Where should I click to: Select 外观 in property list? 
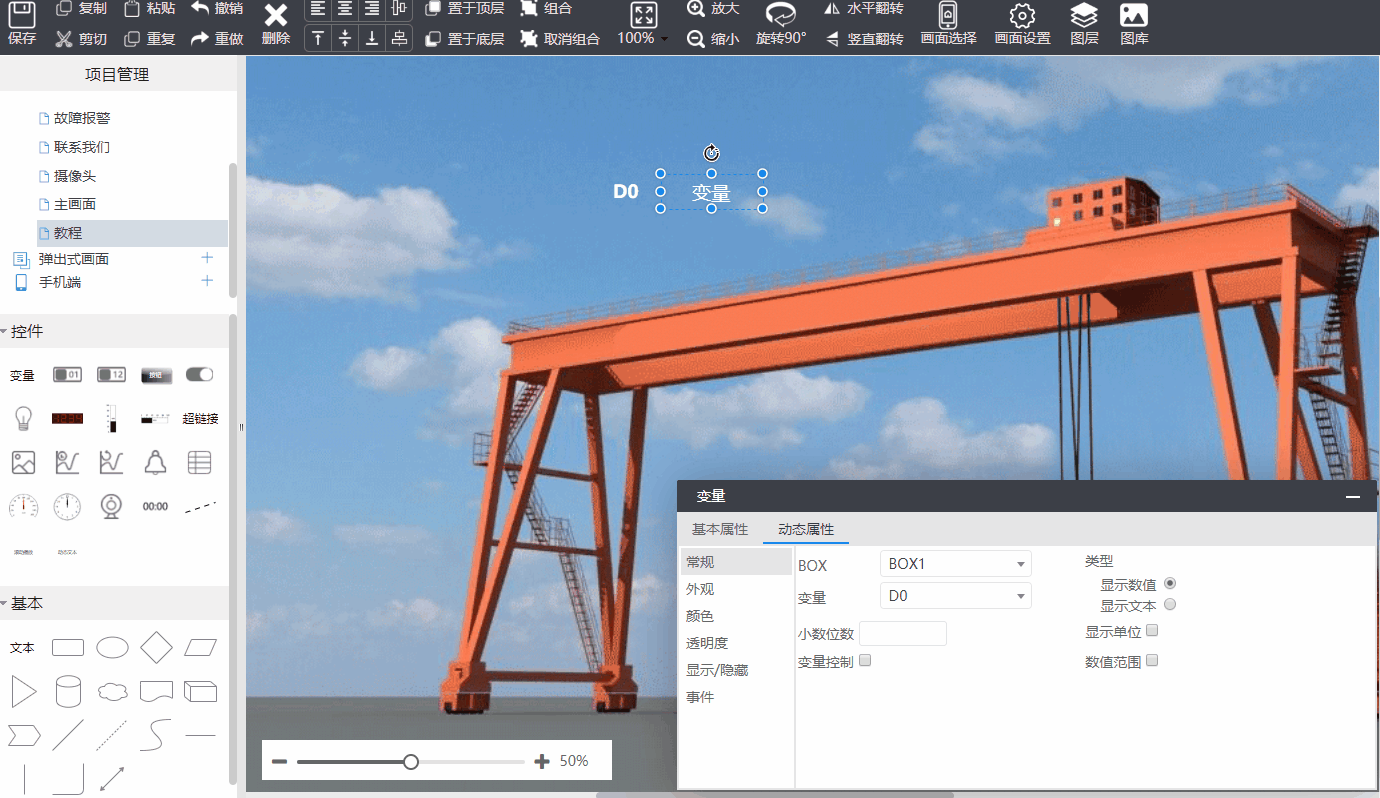click(x=700, y=589)
